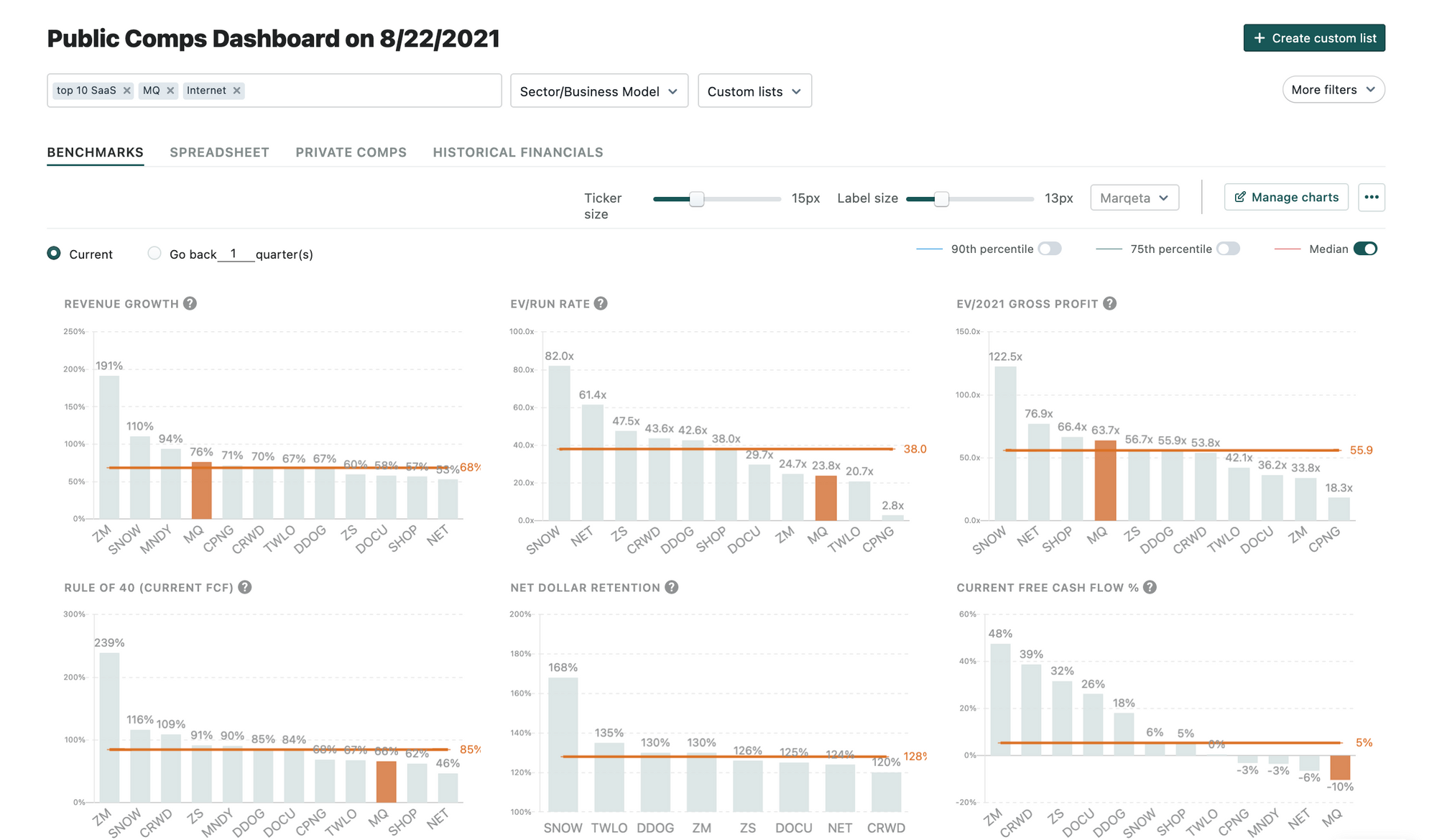Open the Revenue Growth help tooltip
This screenshot has width=1437, height=840.
pos(190,303)
